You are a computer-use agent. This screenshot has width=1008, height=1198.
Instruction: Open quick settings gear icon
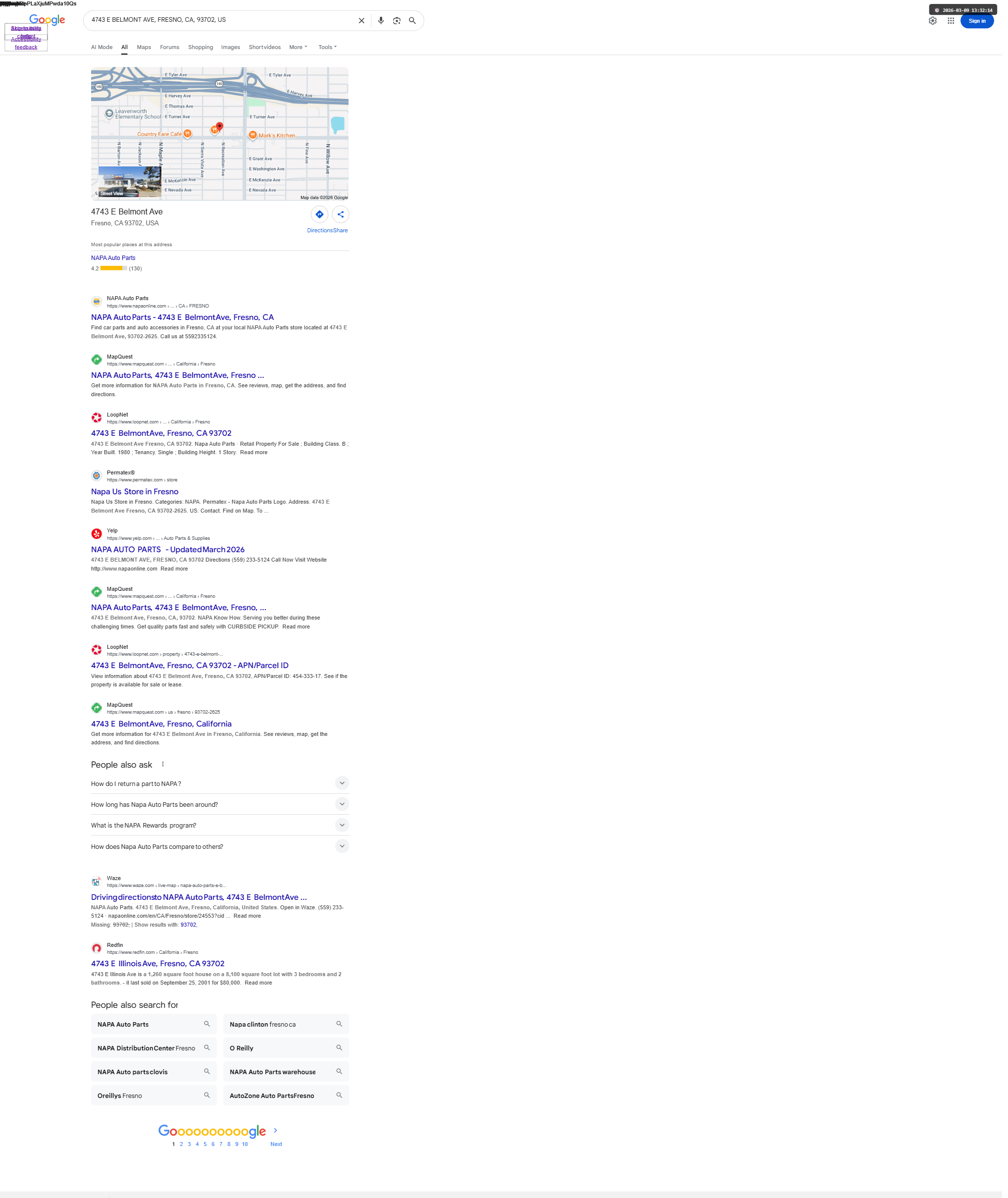coord(933,21)
